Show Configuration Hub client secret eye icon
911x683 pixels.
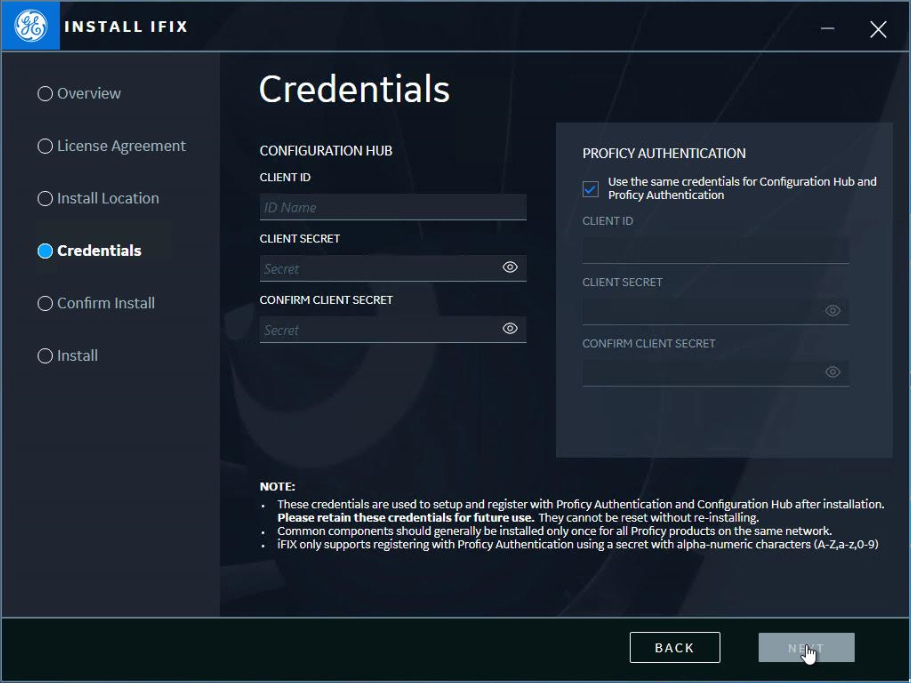coord(510,267)
